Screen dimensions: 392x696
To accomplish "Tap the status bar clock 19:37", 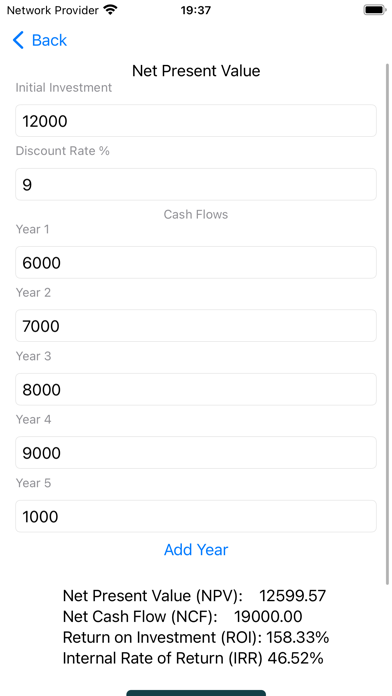I will [x=196, y=10].
